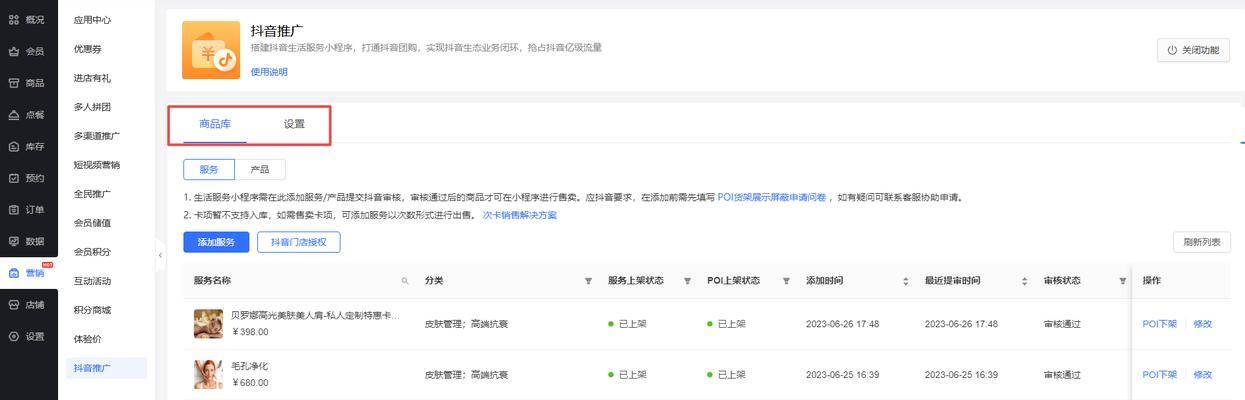This screenshot has height=400, width=1245.
Task: Select the 产品 segment toggle
Action: pyautogui.click(x=259, y=170)
